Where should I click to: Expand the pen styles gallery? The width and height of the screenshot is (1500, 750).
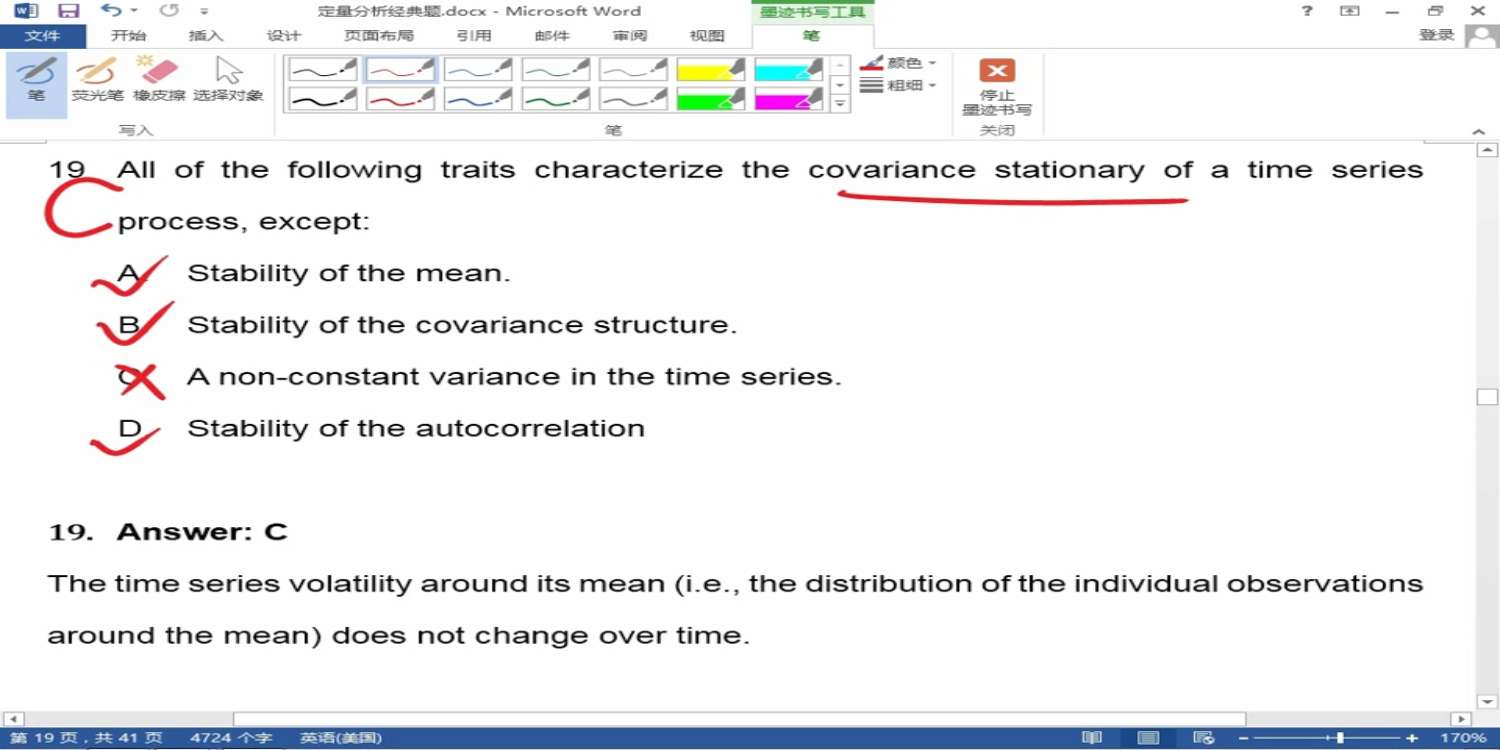(841, 104)
